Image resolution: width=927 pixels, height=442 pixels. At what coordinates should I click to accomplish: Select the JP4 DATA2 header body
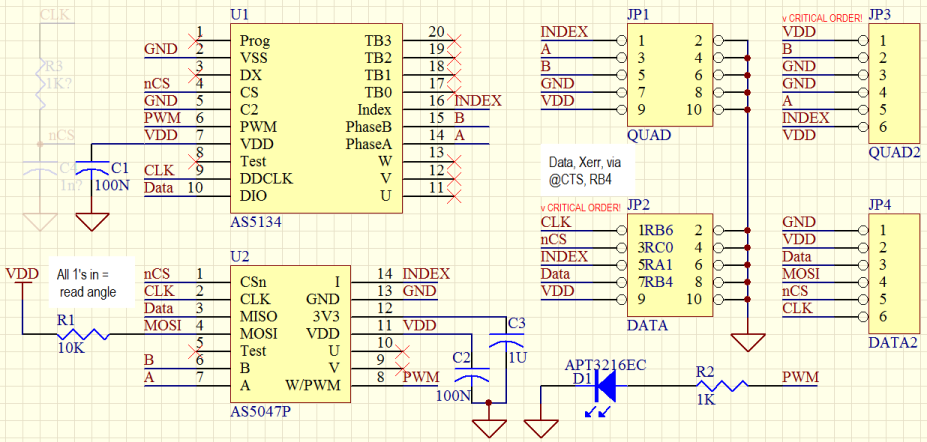pyautogui.click(x=894, y=274)
